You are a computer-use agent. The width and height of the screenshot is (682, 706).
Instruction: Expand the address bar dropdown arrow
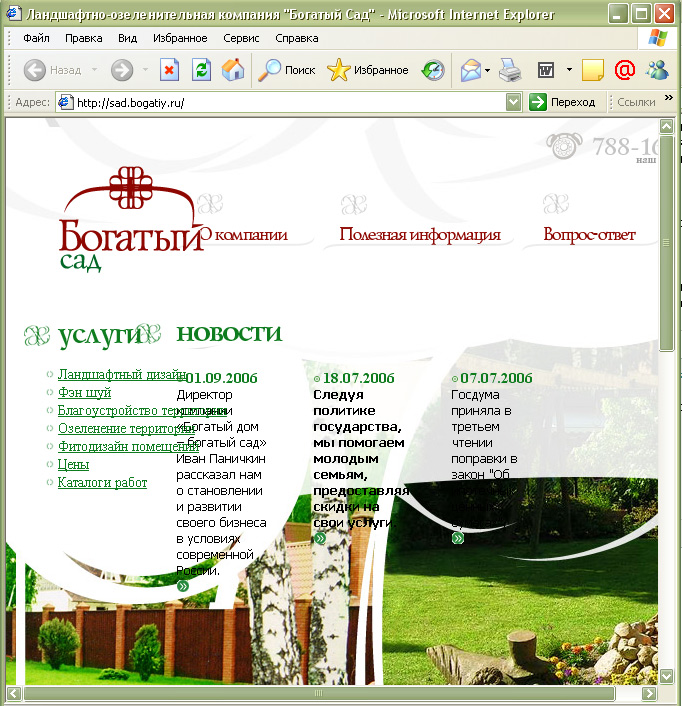513,102
